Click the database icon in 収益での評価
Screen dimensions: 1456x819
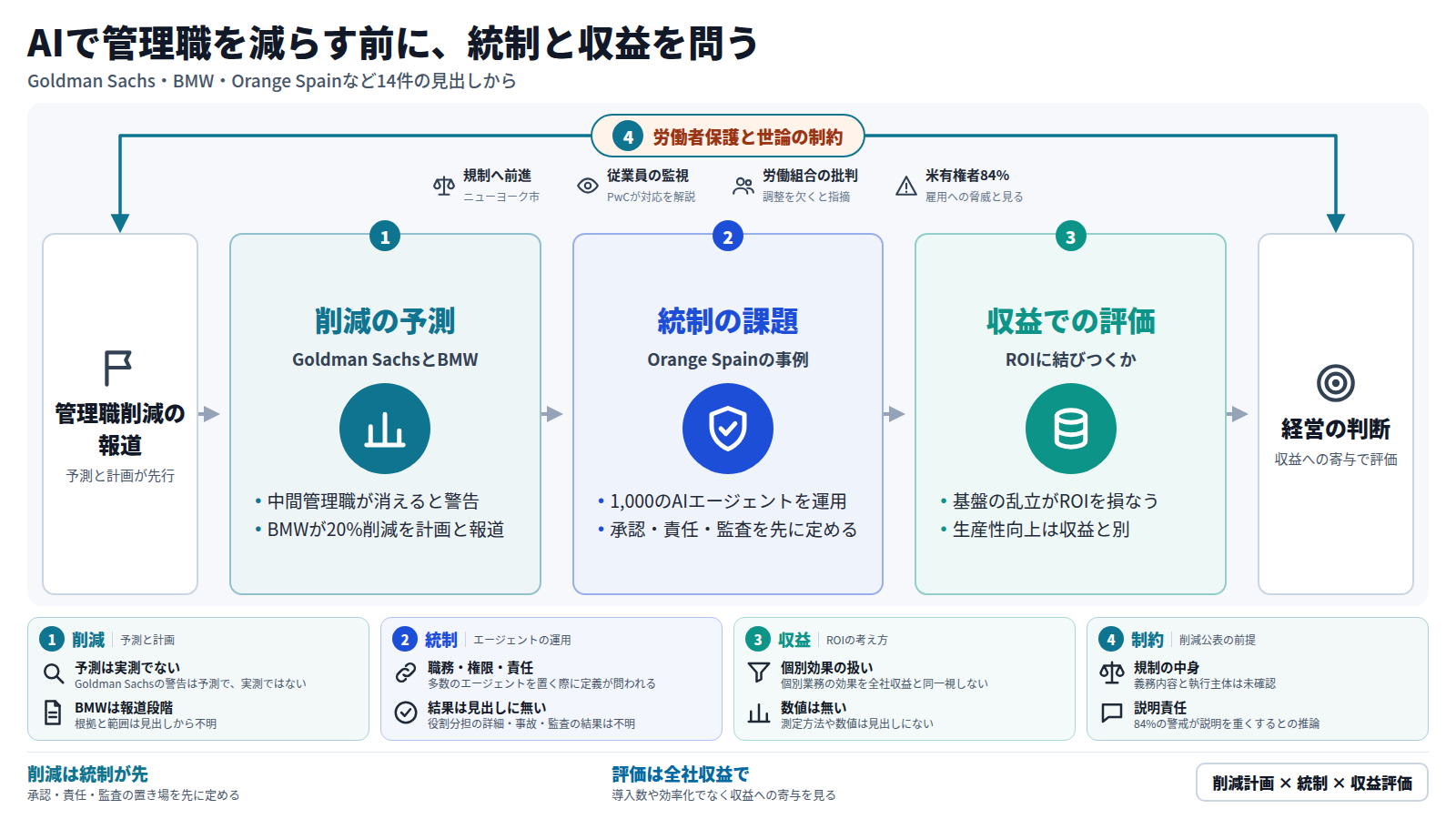[1071, 429]
